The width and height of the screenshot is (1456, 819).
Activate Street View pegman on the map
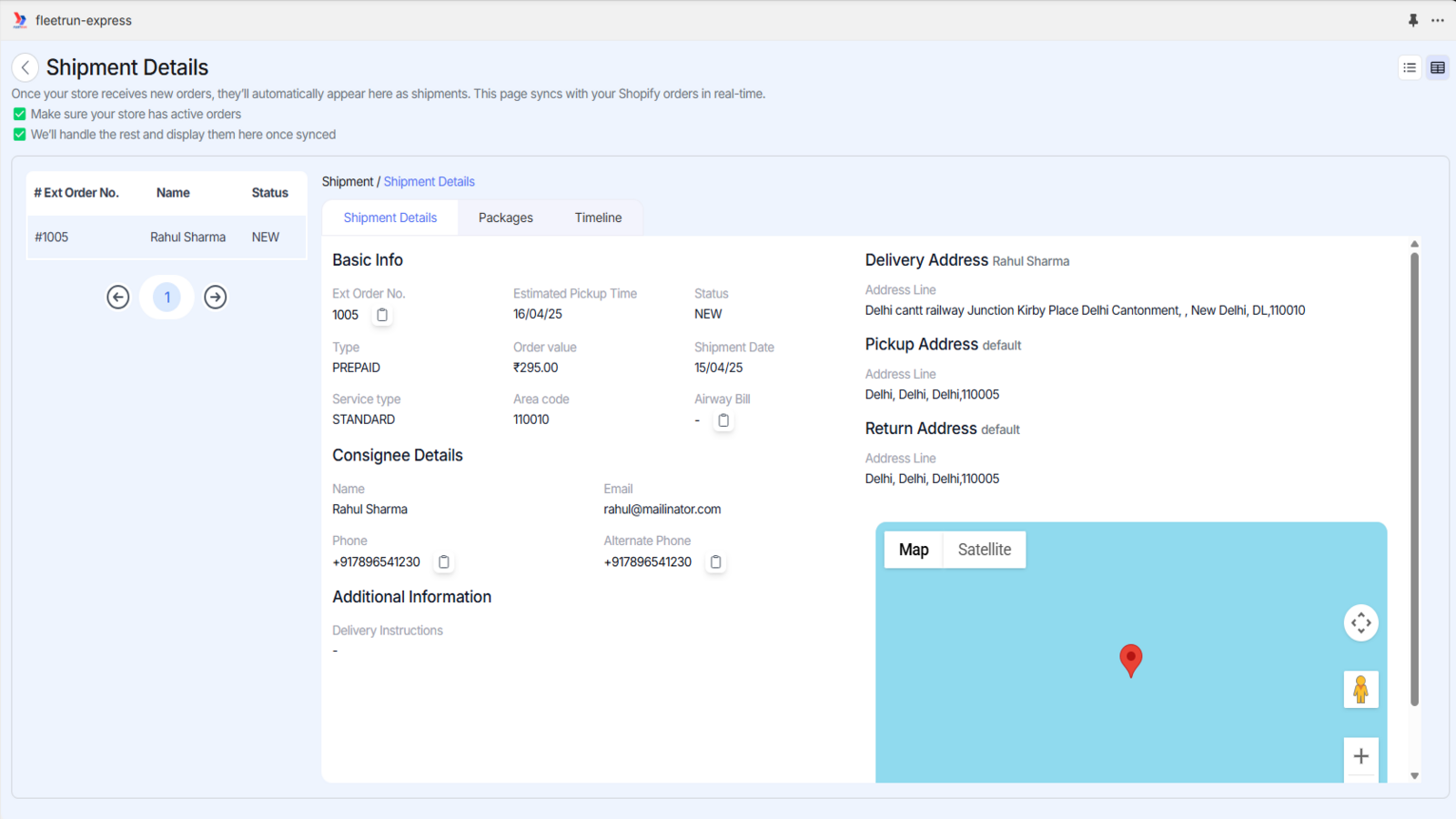coord(1361,690)
